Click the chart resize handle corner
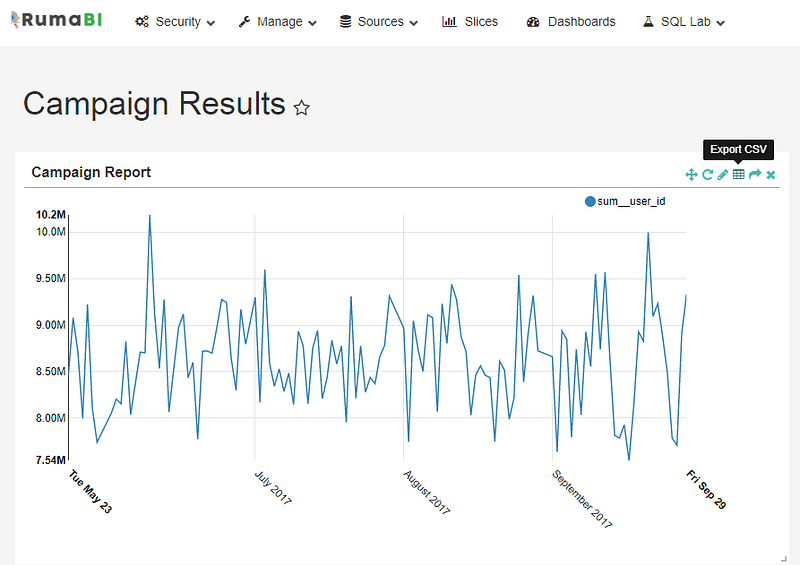800x565 pixels. (x=784, y=558)
